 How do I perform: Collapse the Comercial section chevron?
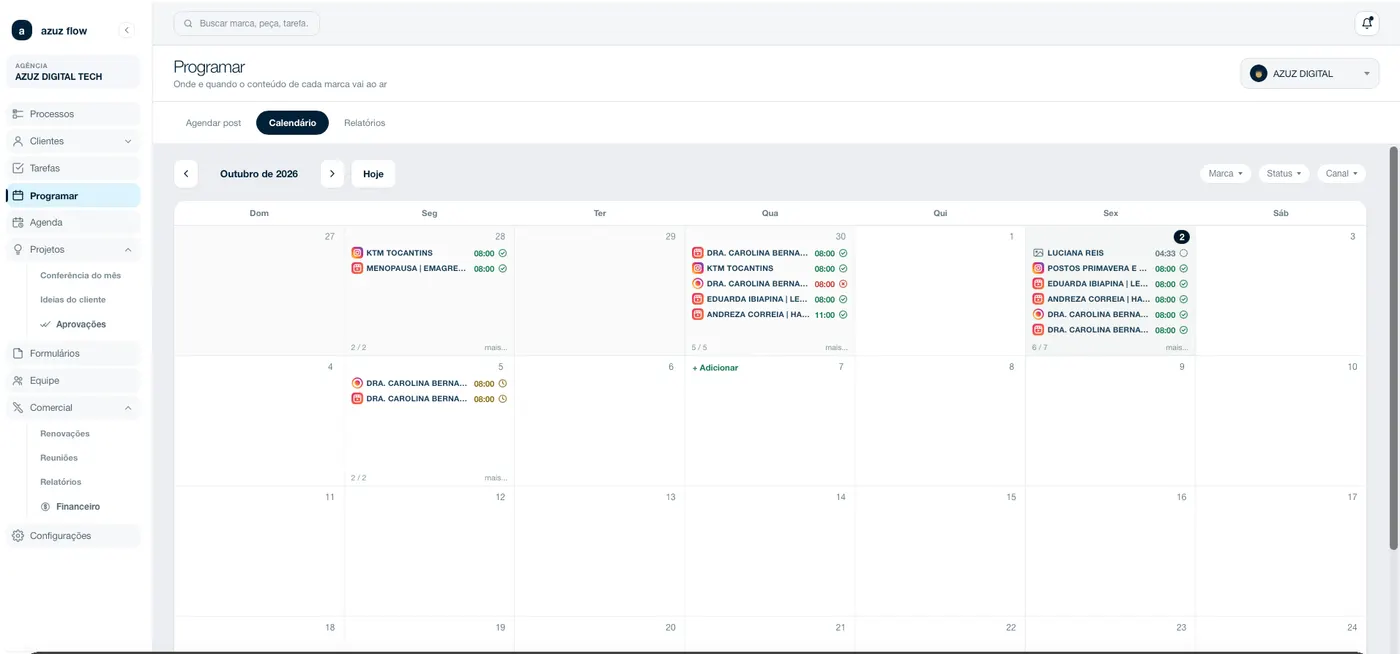128,408
